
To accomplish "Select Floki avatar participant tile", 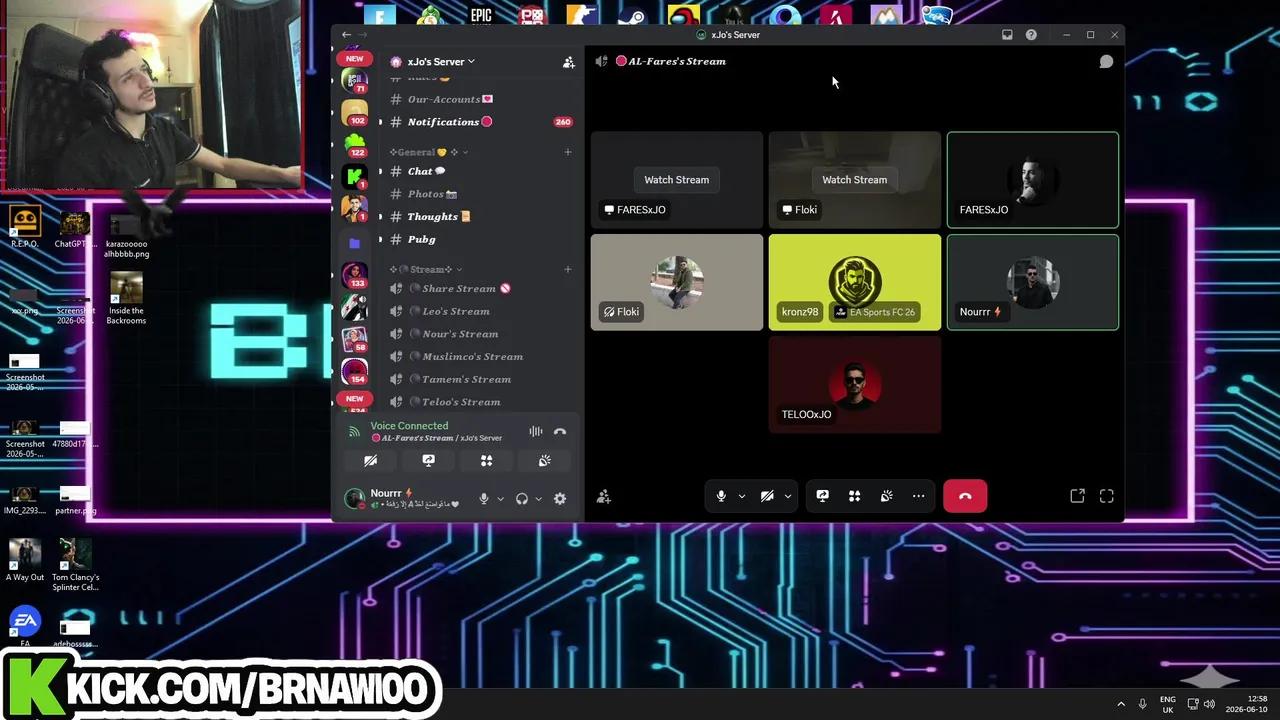I will click(677, 282).
